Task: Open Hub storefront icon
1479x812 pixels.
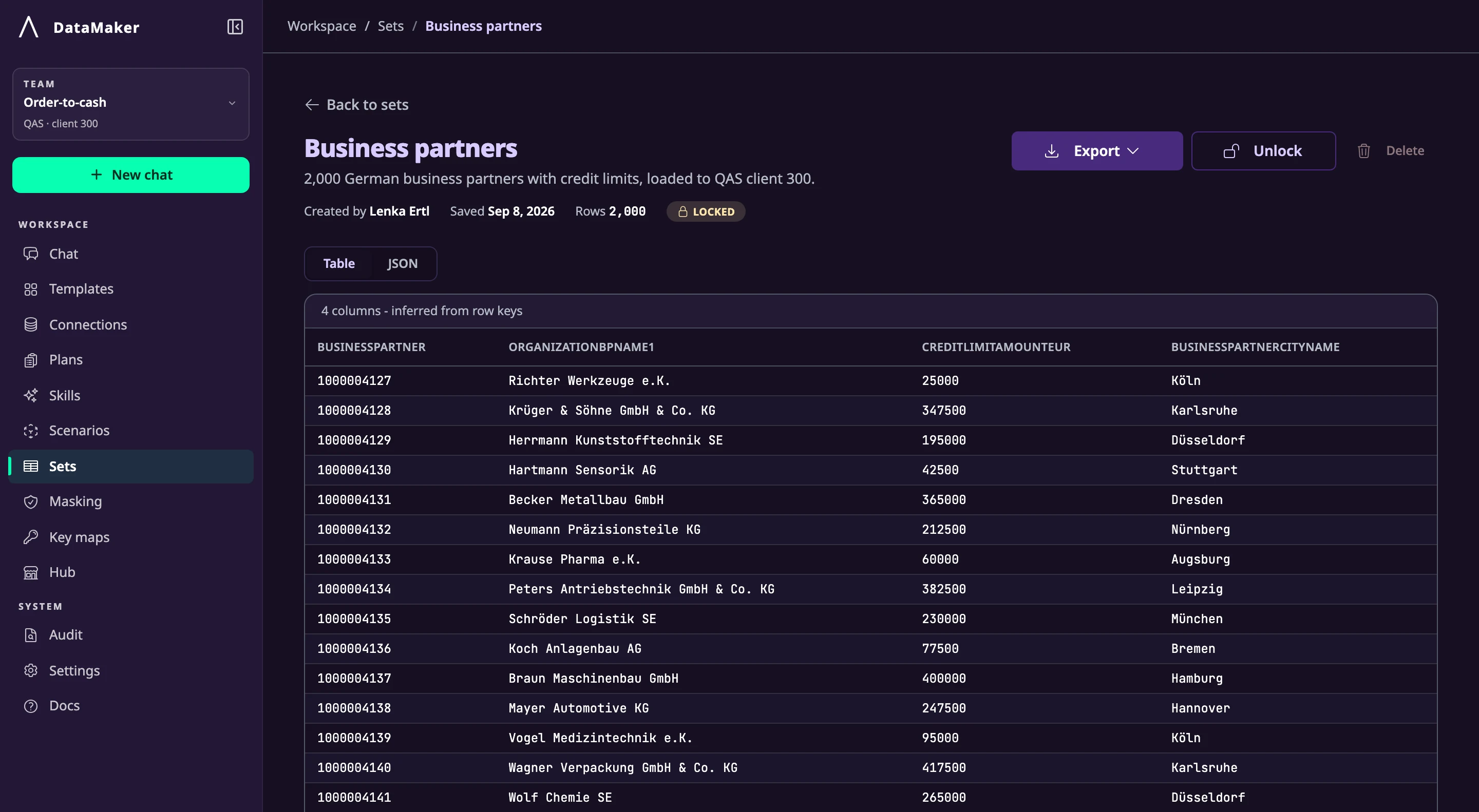Action: 31,572
